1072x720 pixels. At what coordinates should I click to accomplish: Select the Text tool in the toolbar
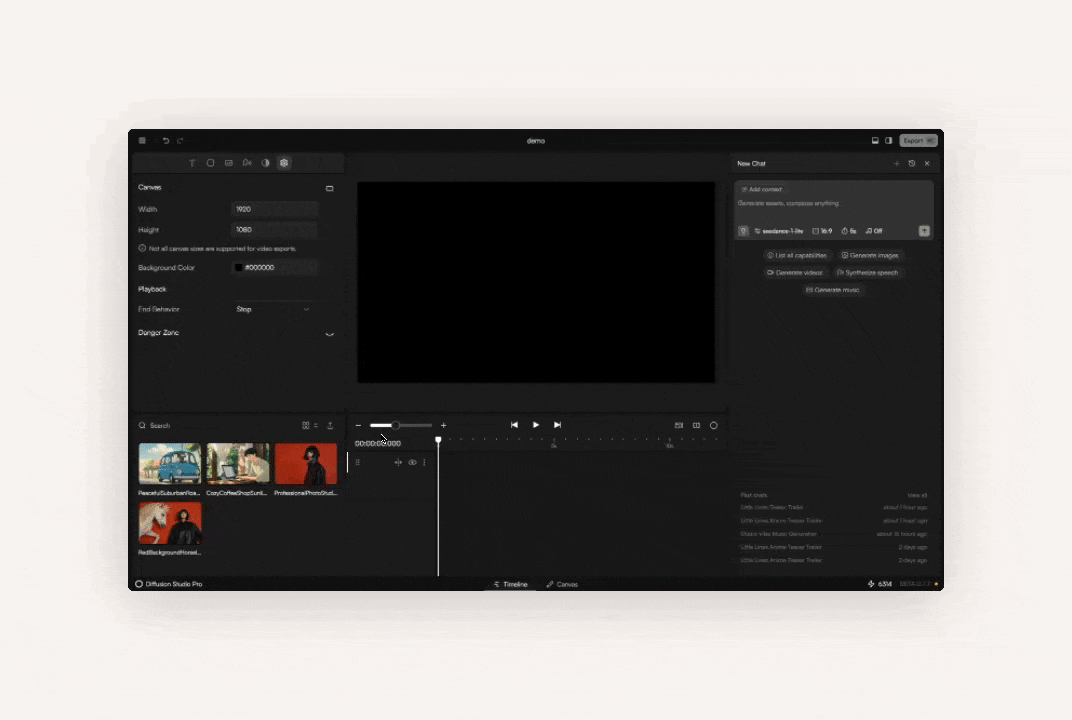[192, 162]
